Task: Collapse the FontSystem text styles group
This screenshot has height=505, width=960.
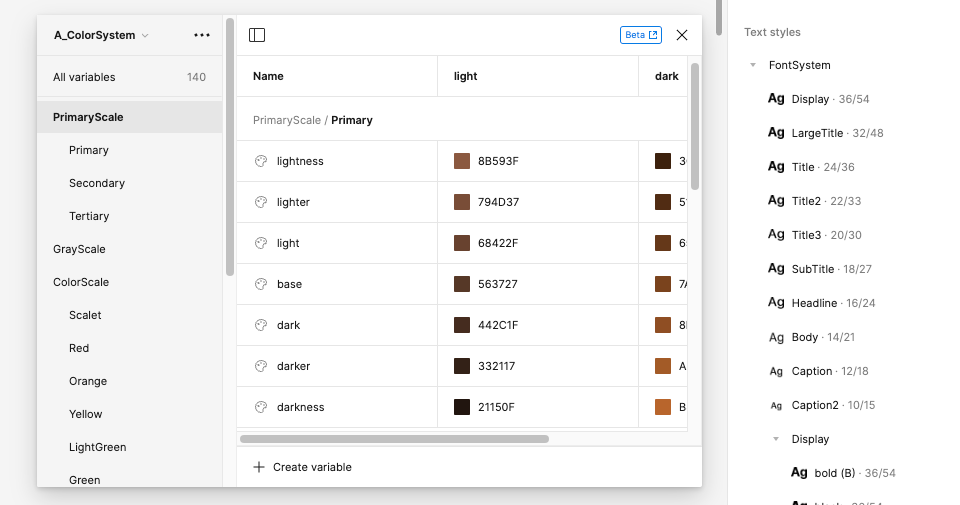Action: (752, 66)
